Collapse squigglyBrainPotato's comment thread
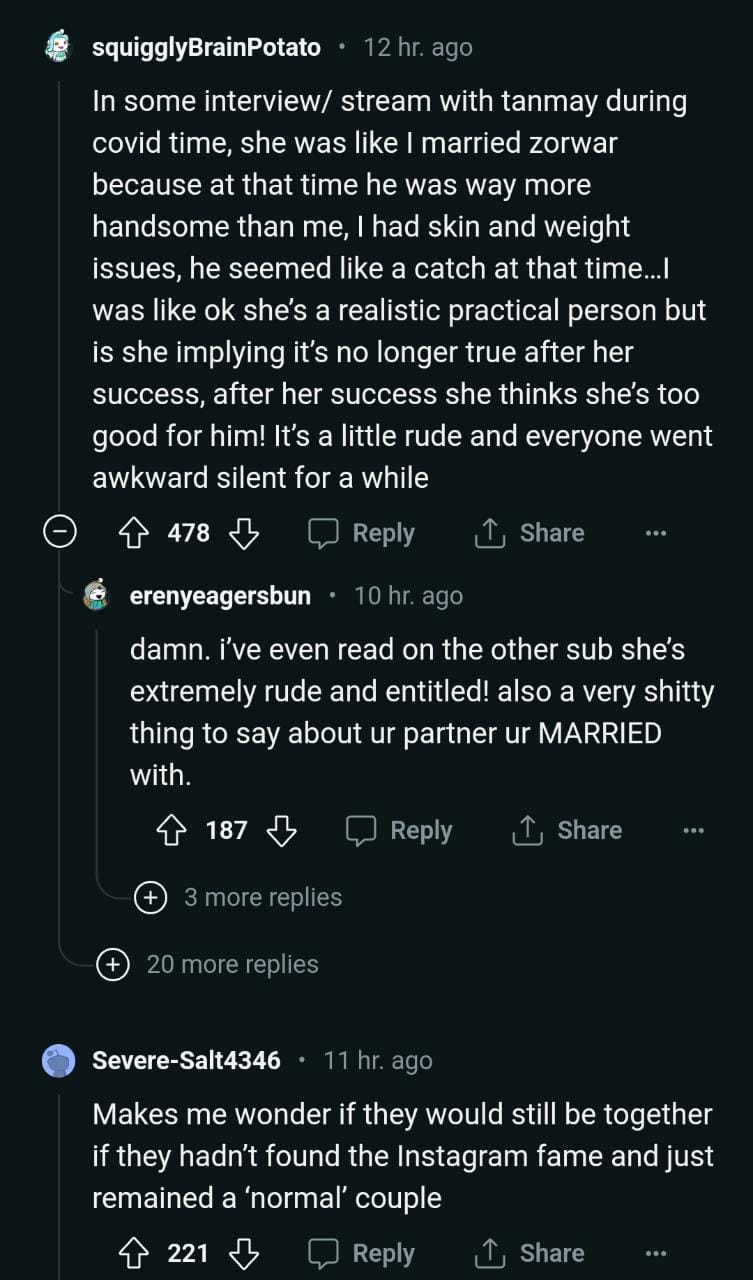The width and height of the screenshot is (753, 1280). [60, 533]
